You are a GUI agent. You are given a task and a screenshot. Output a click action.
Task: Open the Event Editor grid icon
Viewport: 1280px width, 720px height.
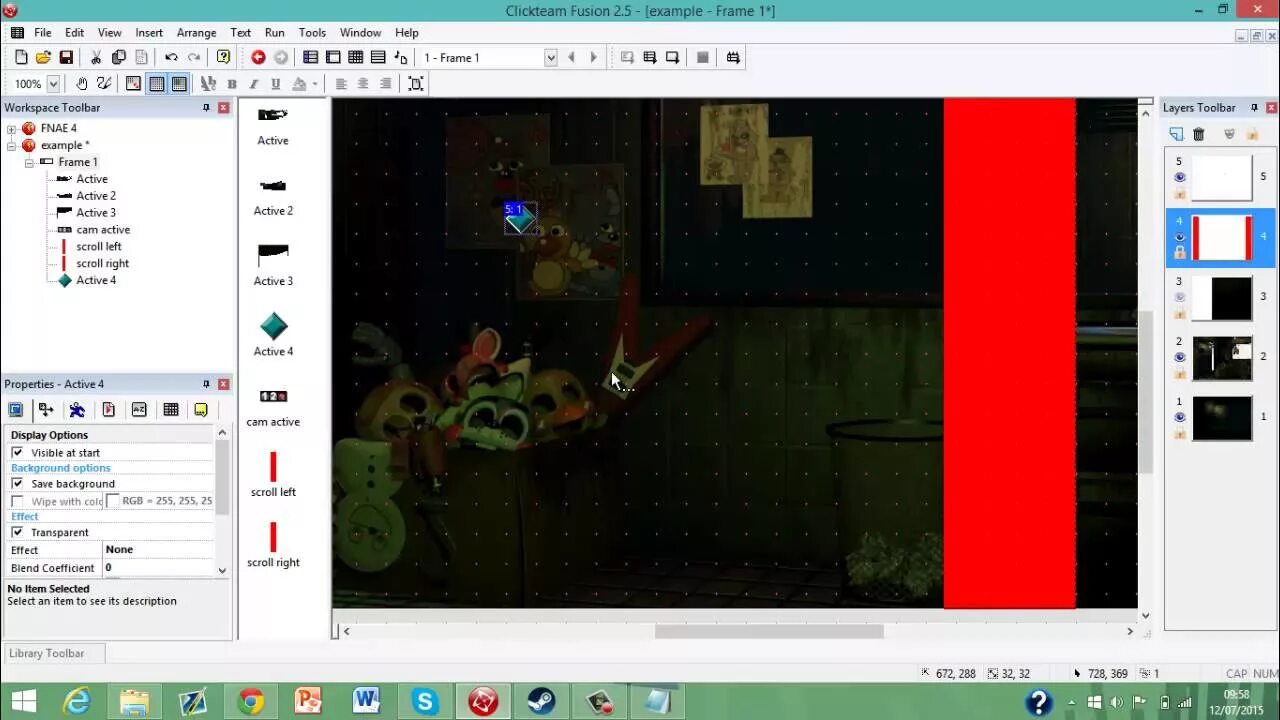click(x=355, y=58)
